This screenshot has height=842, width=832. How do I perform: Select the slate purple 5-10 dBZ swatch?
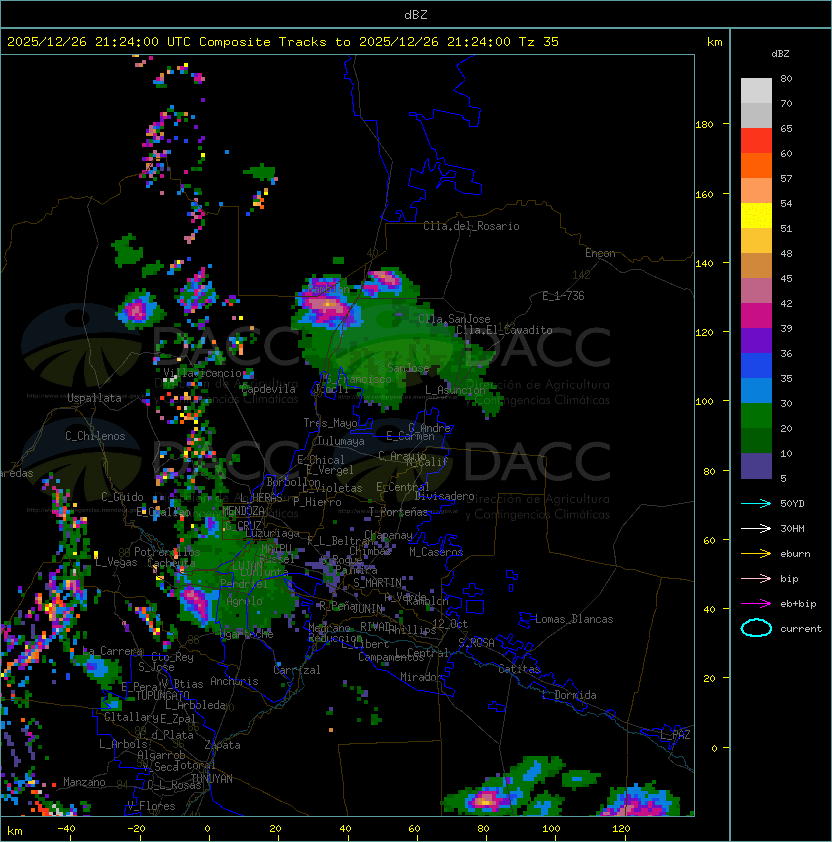coord(756,466)
